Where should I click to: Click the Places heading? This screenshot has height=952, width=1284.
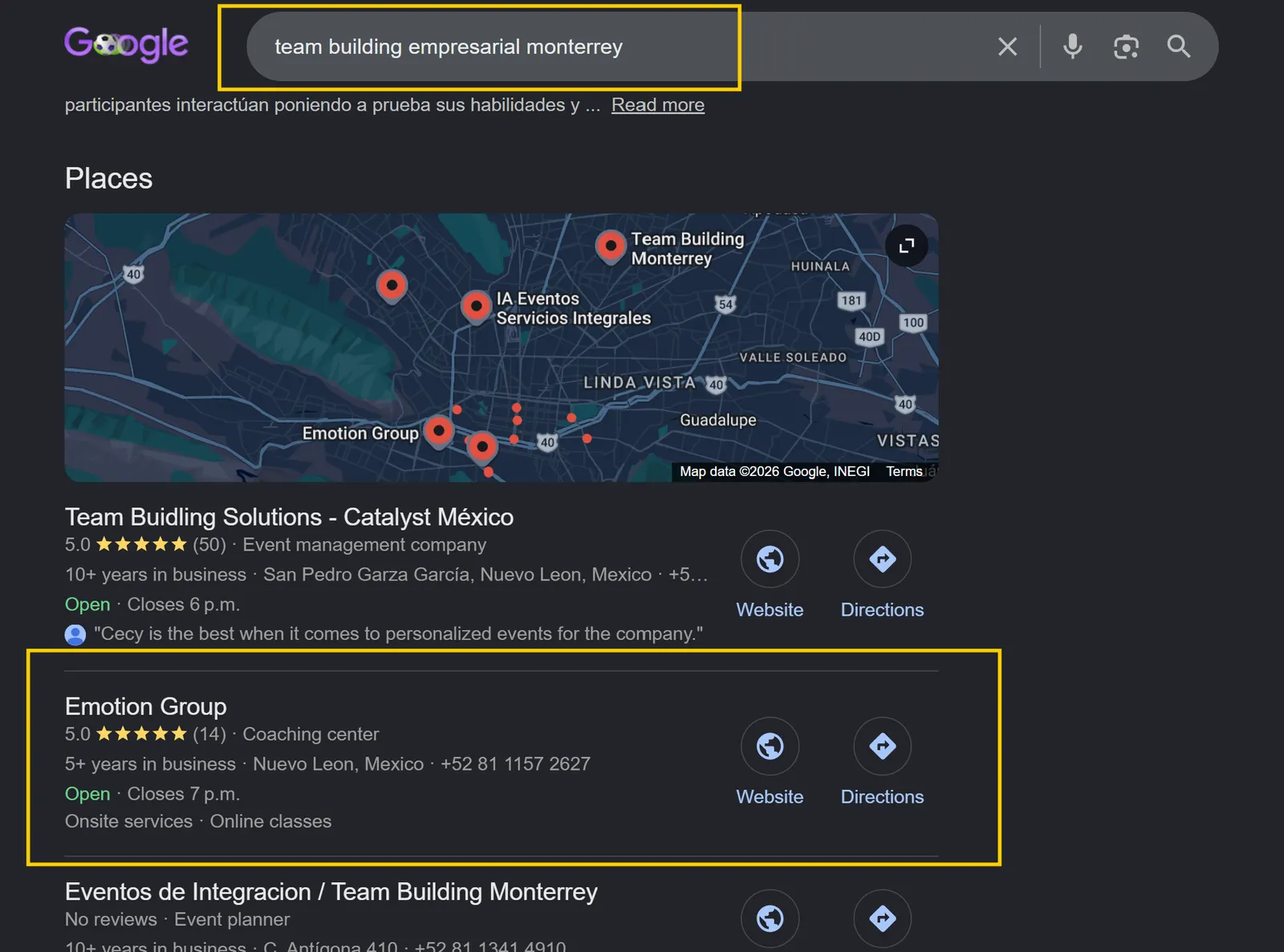pyautogui.click(x=109, y=178)
